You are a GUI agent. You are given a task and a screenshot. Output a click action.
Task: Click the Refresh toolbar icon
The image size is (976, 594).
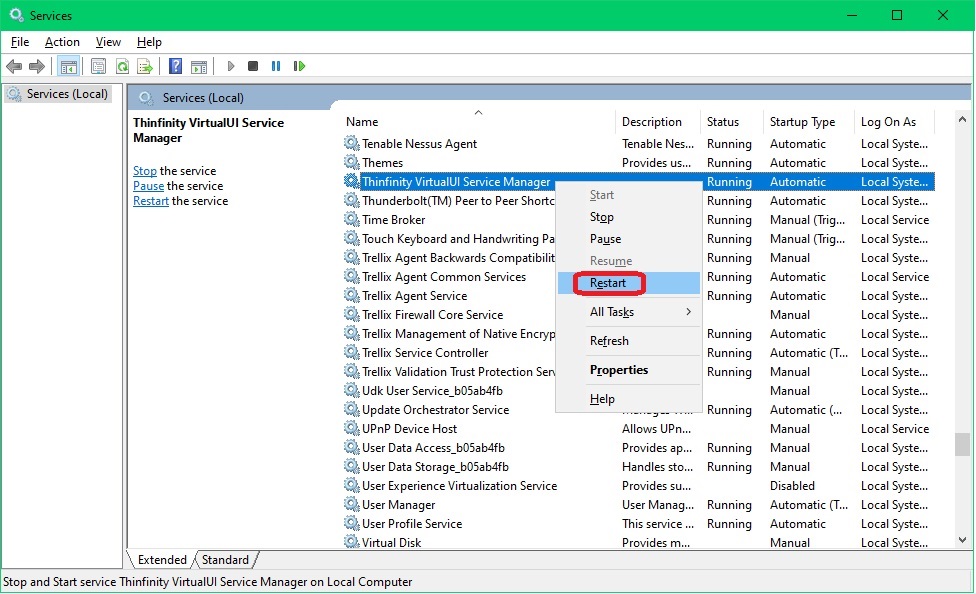click(x=122, y=66)
